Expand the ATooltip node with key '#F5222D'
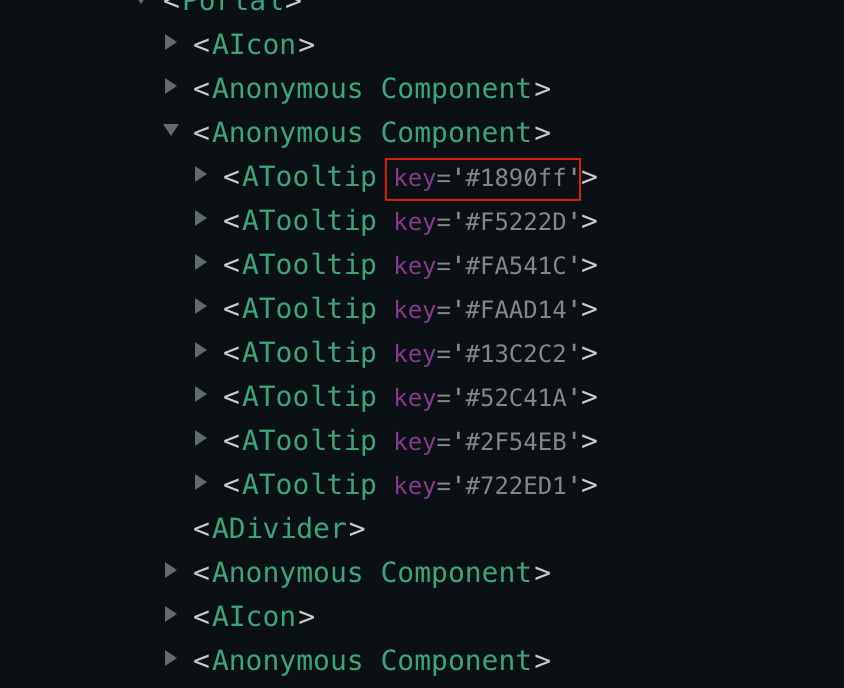This screenshot has width=844, height=688. 200,222
